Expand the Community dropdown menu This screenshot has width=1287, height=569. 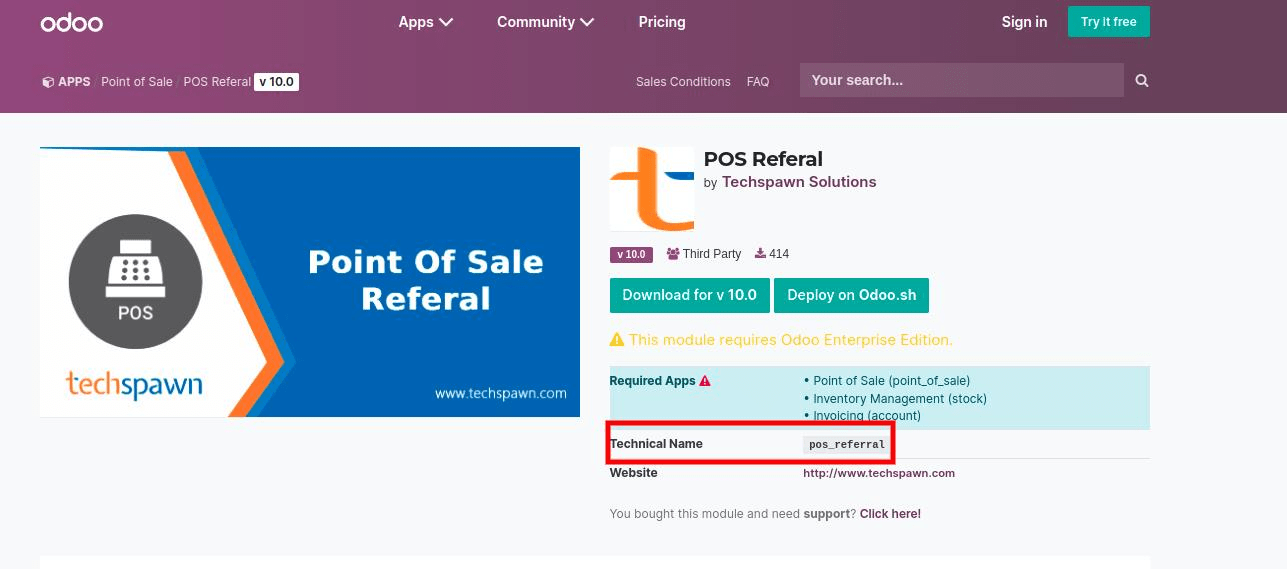545,22
